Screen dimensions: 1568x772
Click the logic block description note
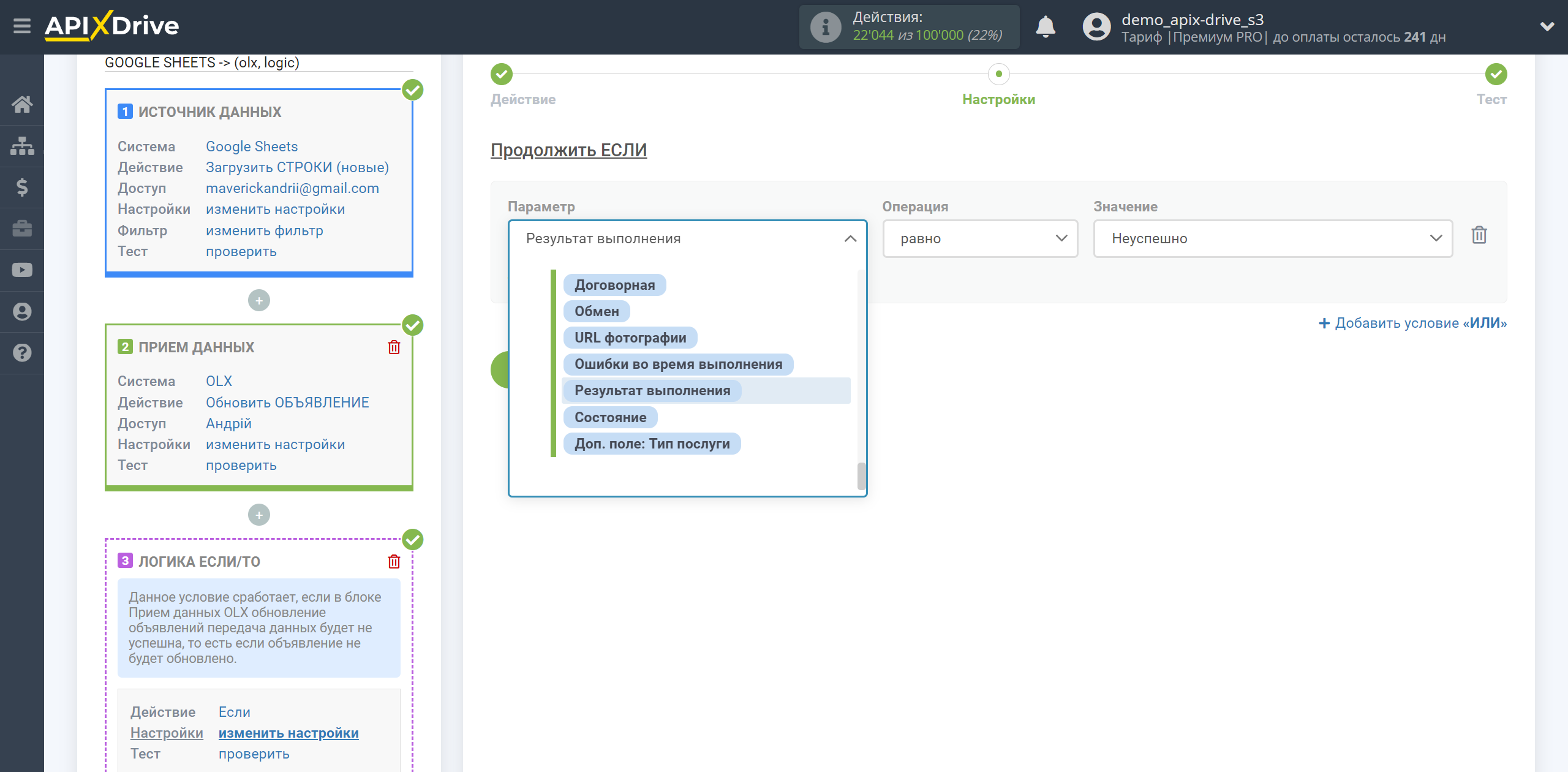tap(258, 627)
